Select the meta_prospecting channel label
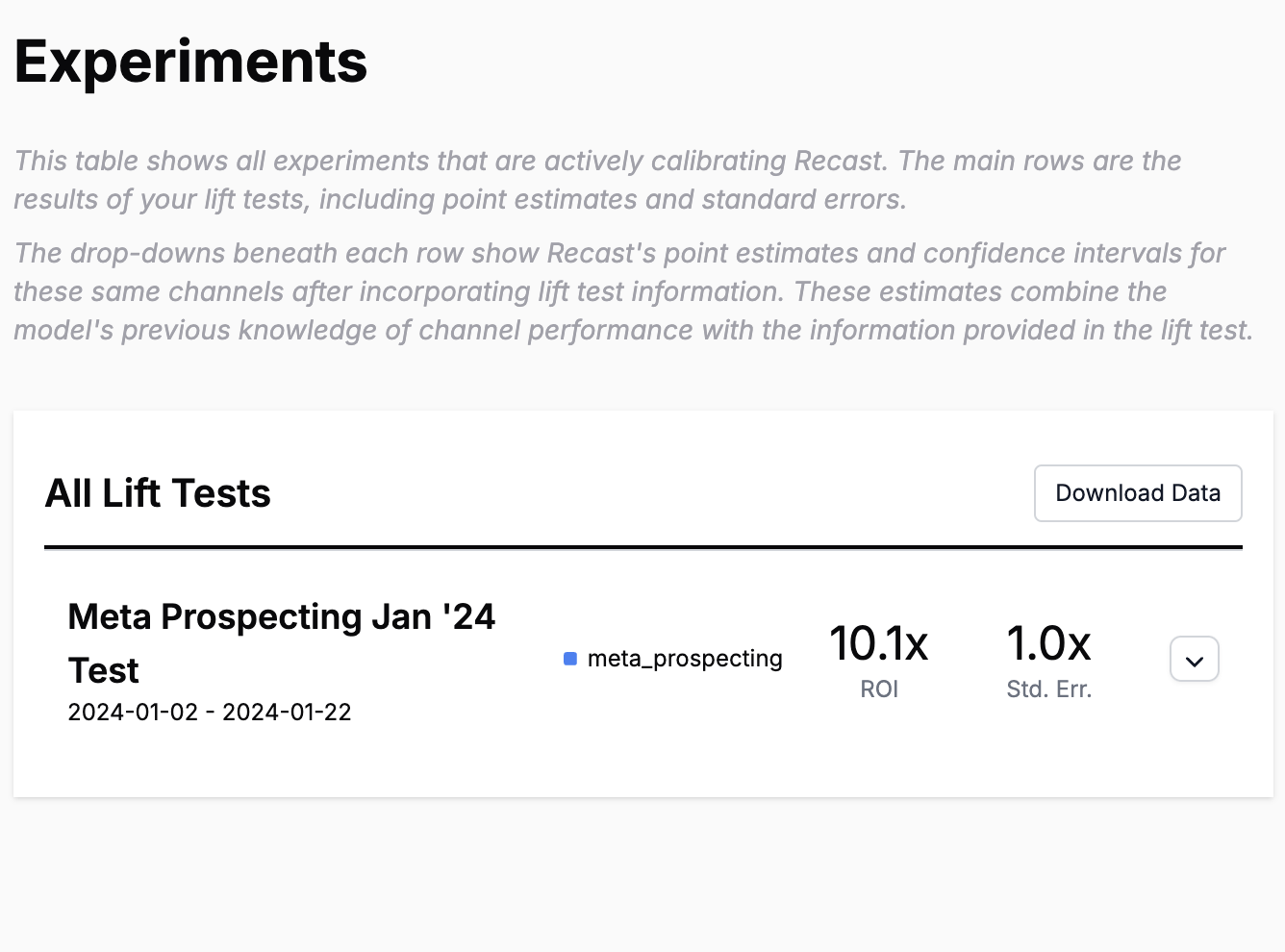The height and width of the screenshot is (952, 1285). (685, 659)
